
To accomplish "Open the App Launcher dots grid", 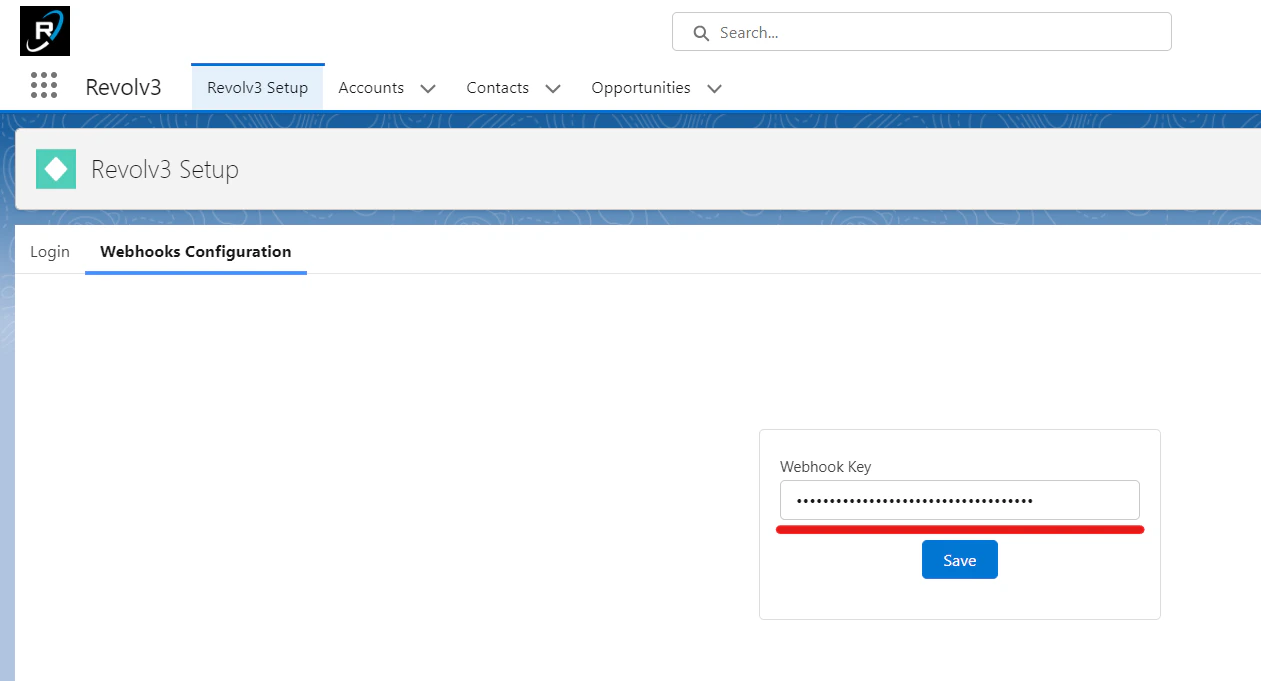I will point(44,86).
